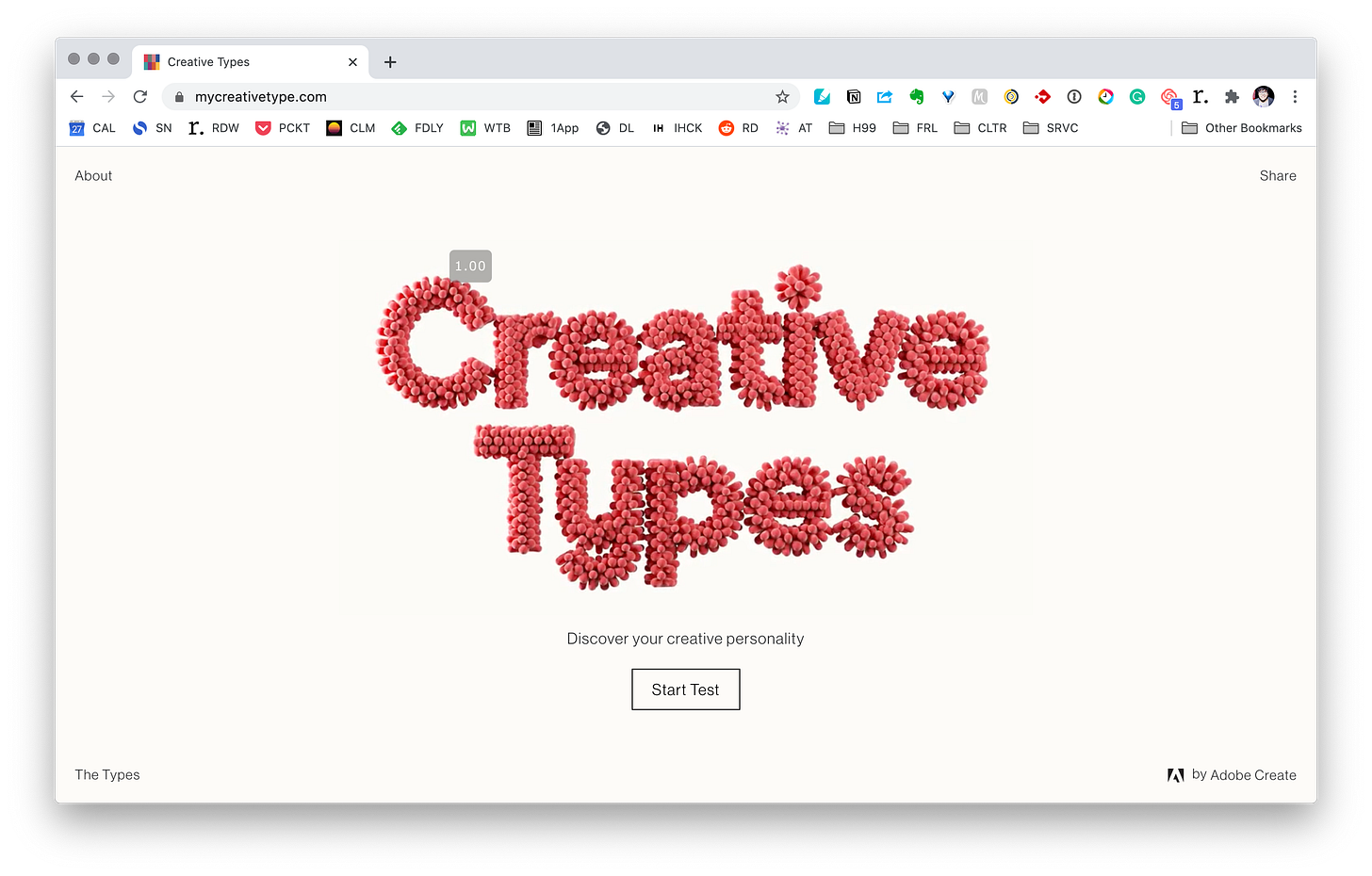Image resolution: width=1372 pixels, height=876 pixels.
Task: Open the r. extension in toolbar
Action: [1200, 97]
